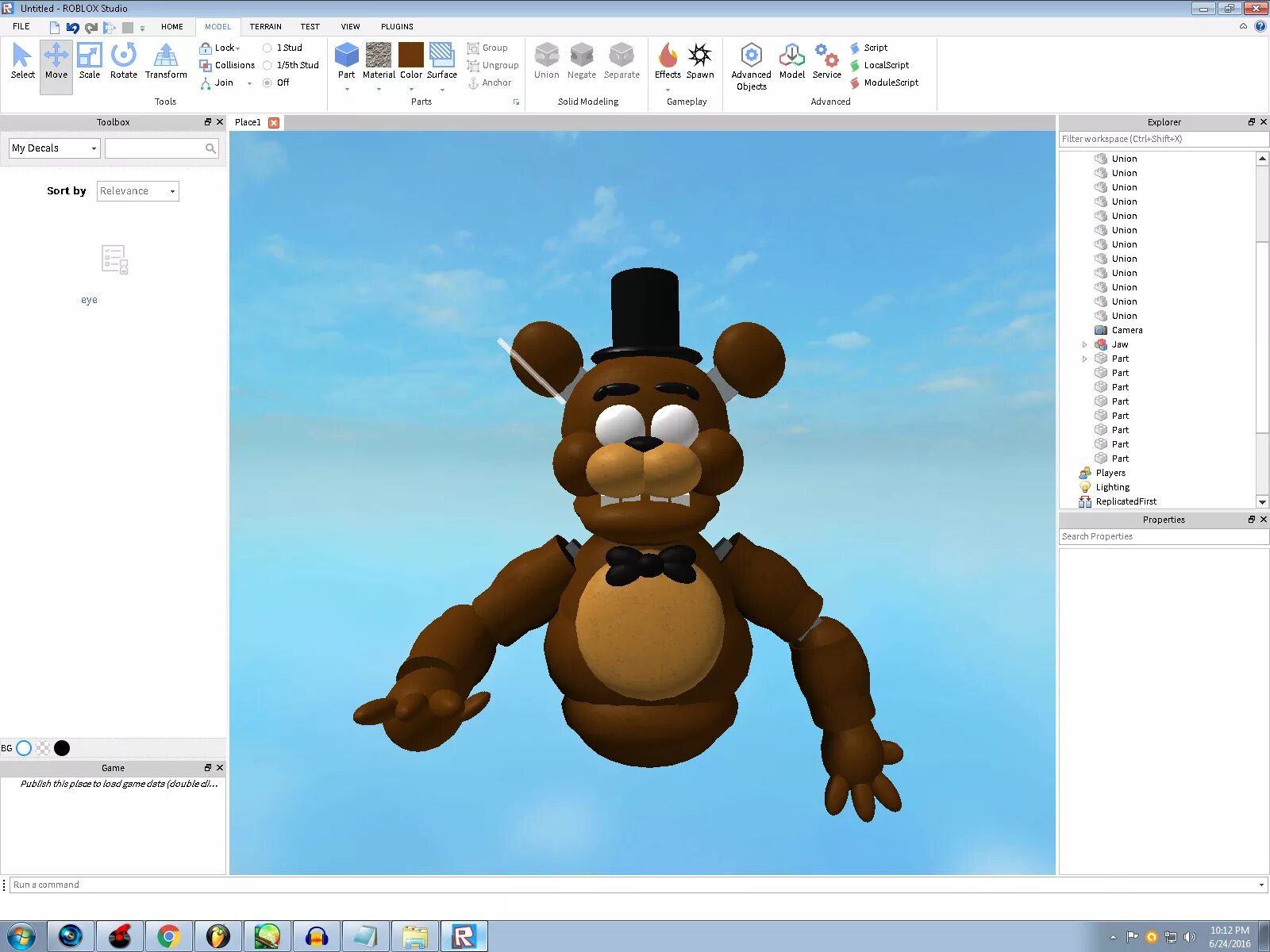
Task: Choose the white toolbox background circle
Action: (x=24, y=748)
